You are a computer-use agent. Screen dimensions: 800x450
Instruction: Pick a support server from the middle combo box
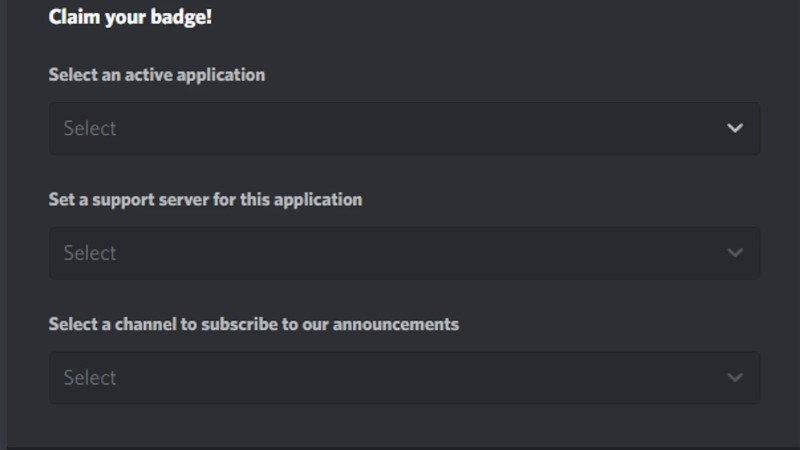pos(404,253)
